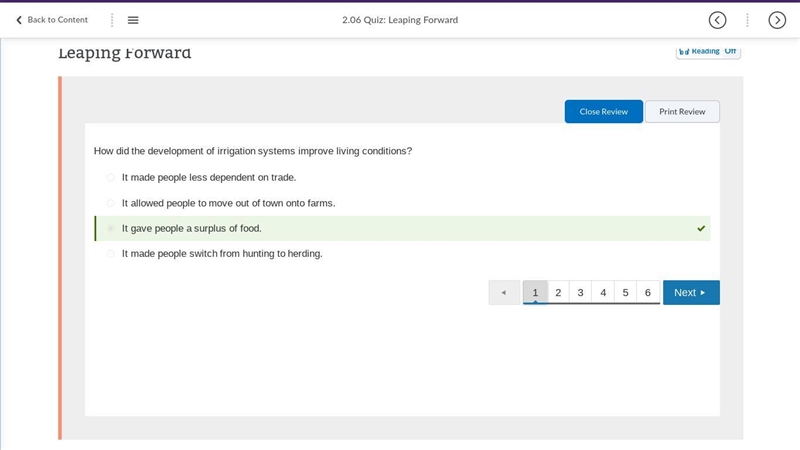Select radio for 'hunting to herding' answer
This screenshot has height=450, width=800.
click(110, 254)
